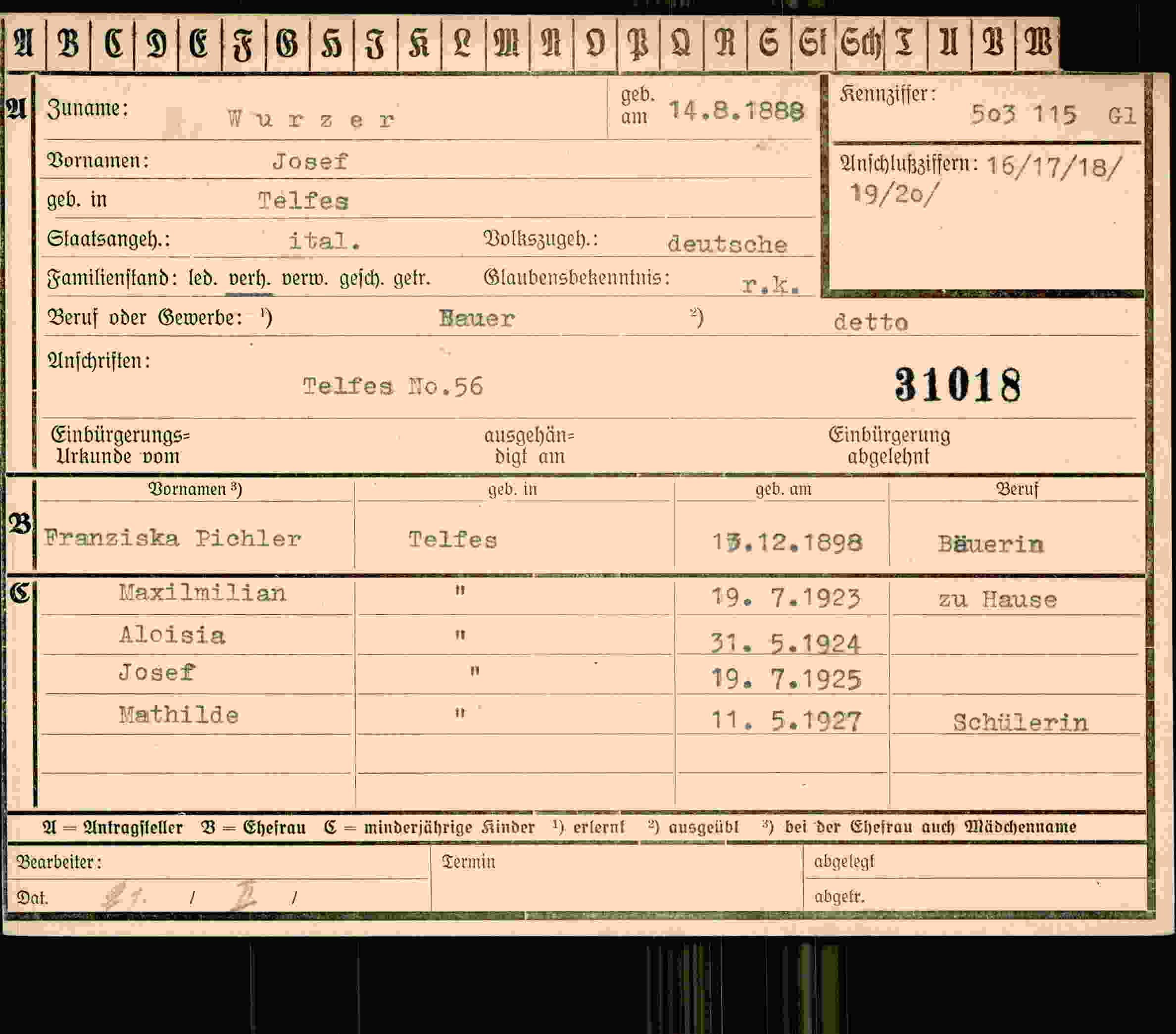
Task: Select the index tab for letter F
Action: [x=244, y=44]
